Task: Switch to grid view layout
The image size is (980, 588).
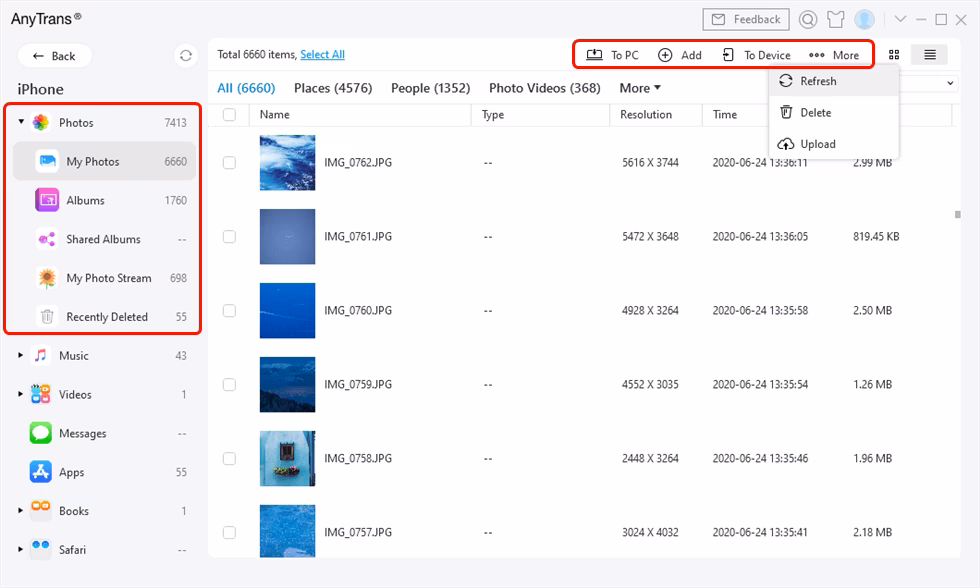Action: 894,55
